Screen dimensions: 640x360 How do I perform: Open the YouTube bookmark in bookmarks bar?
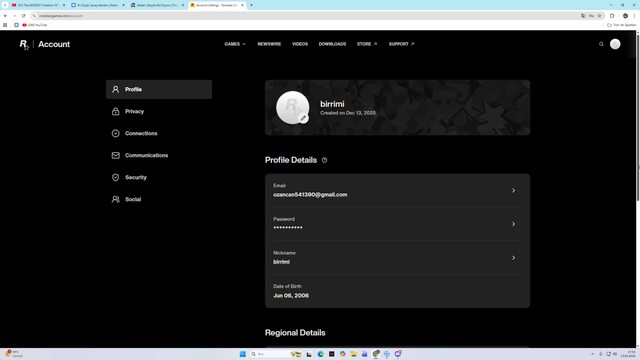[x=35, y=25]
